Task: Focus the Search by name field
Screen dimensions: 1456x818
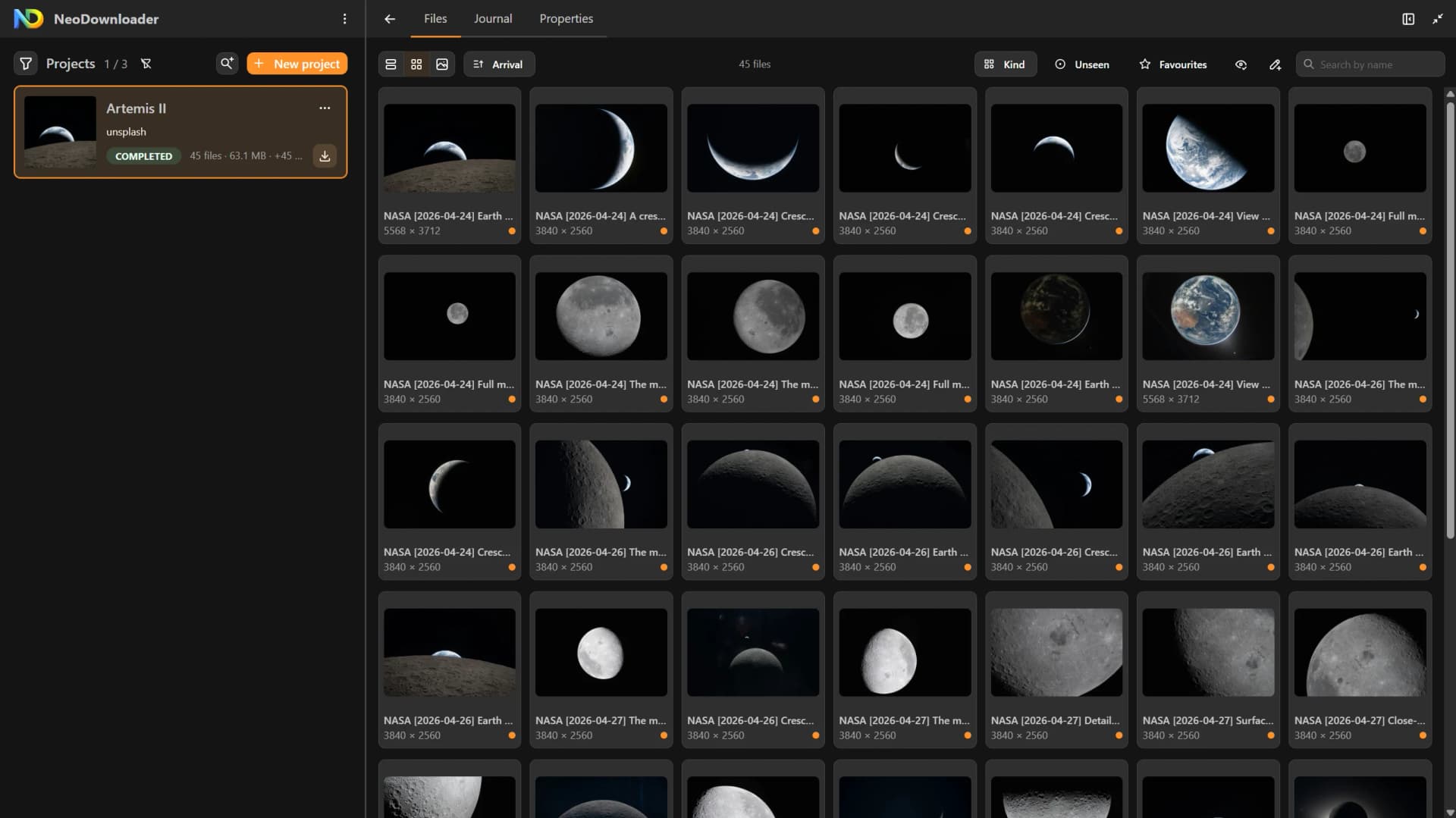Action: click(x=1370, y=64)
